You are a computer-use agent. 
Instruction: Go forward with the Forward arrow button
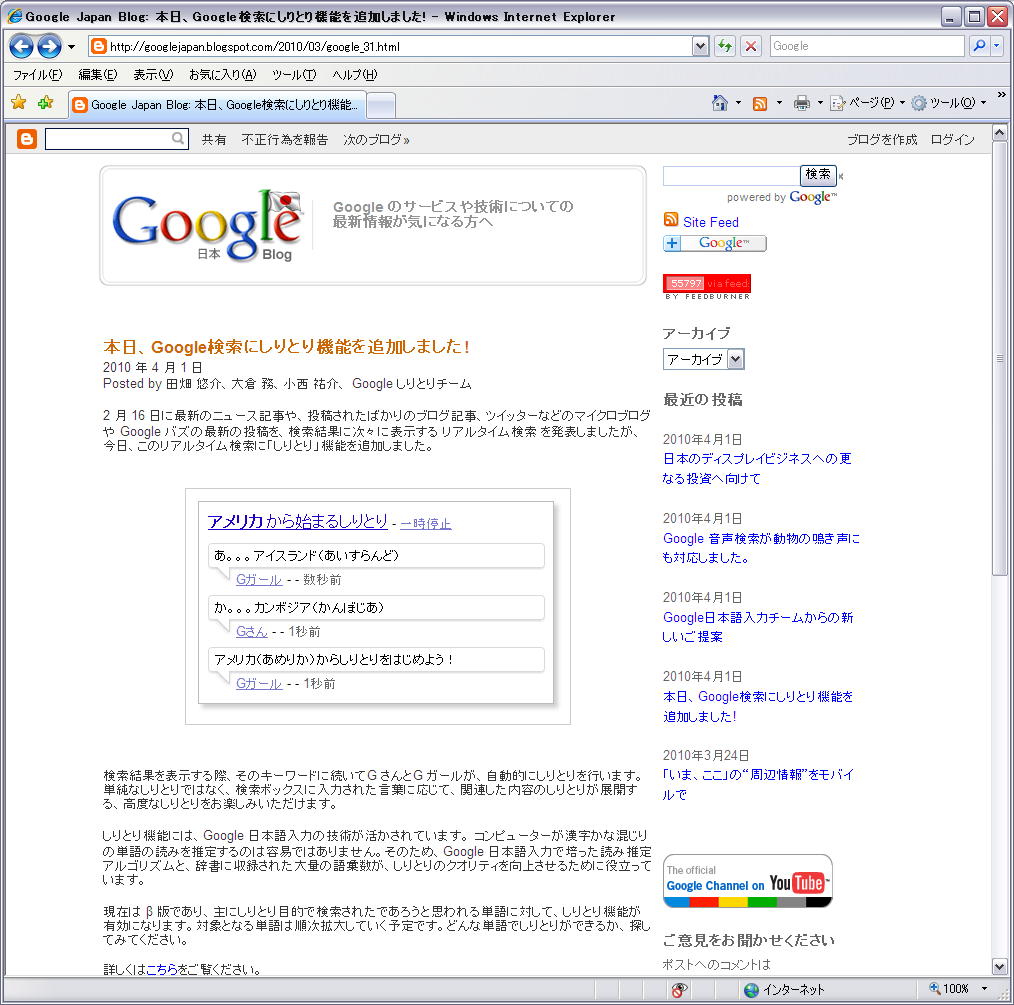click(x=49, y=46)
